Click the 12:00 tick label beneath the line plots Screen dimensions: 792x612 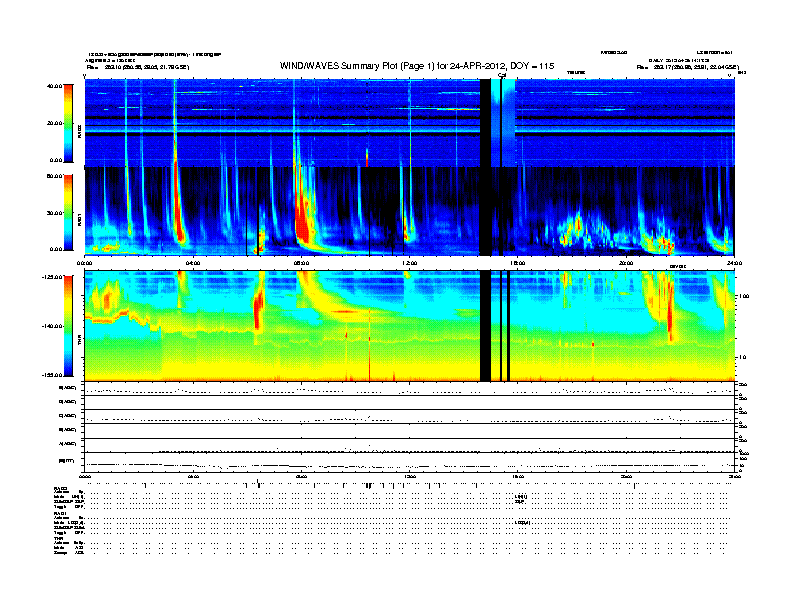[x=410, y=476]
